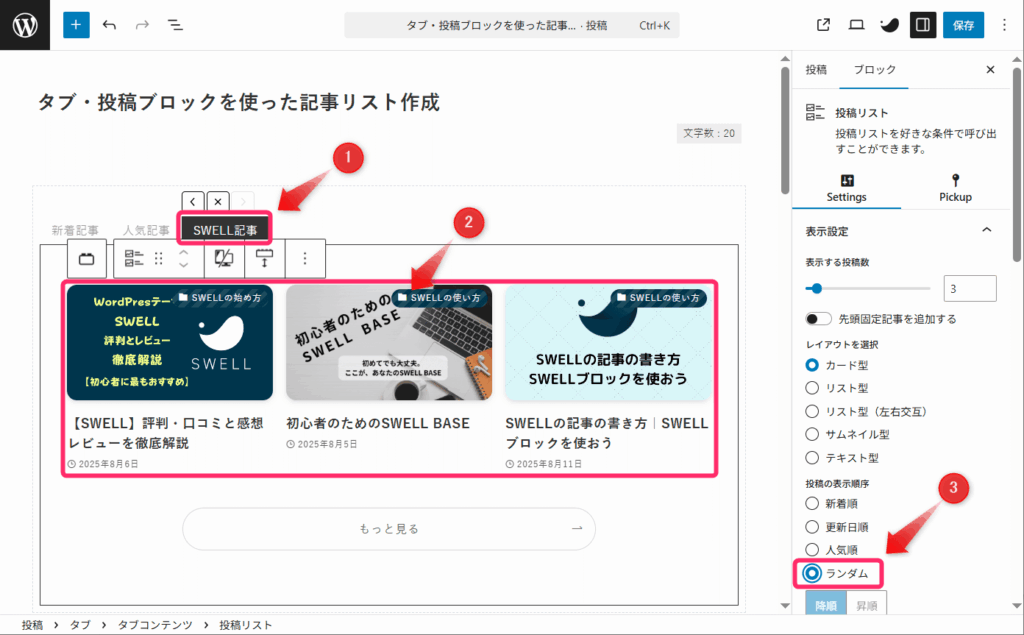Close the settings sidebar
The height and width of the screenshot is (635, 1024).
click(990, 70)
